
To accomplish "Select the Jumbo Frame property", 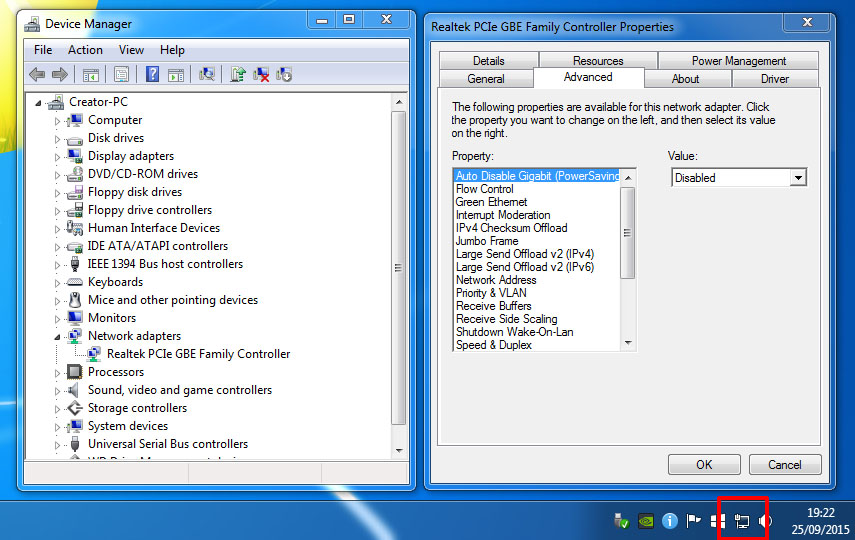I will pos(487,241).
